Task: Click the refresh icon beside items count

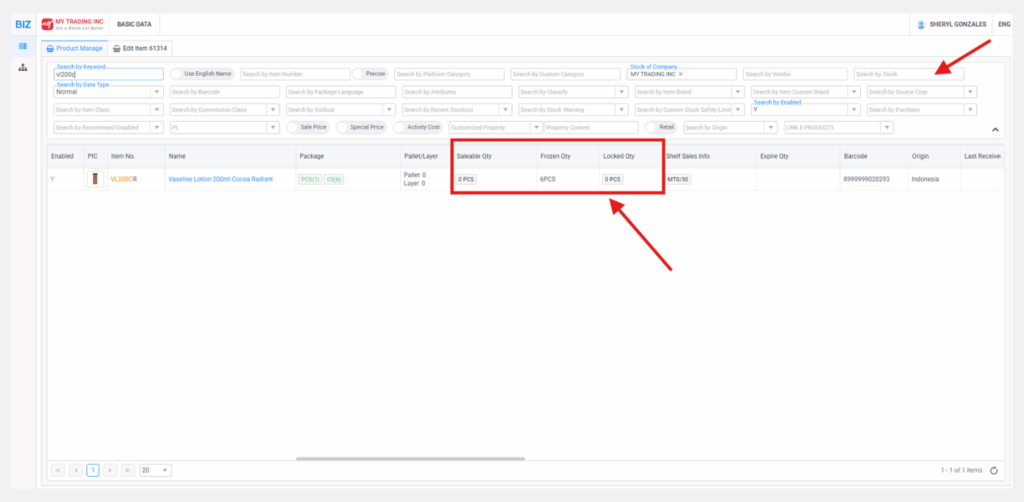Action: pyautogui.click(x=993, y=470)
